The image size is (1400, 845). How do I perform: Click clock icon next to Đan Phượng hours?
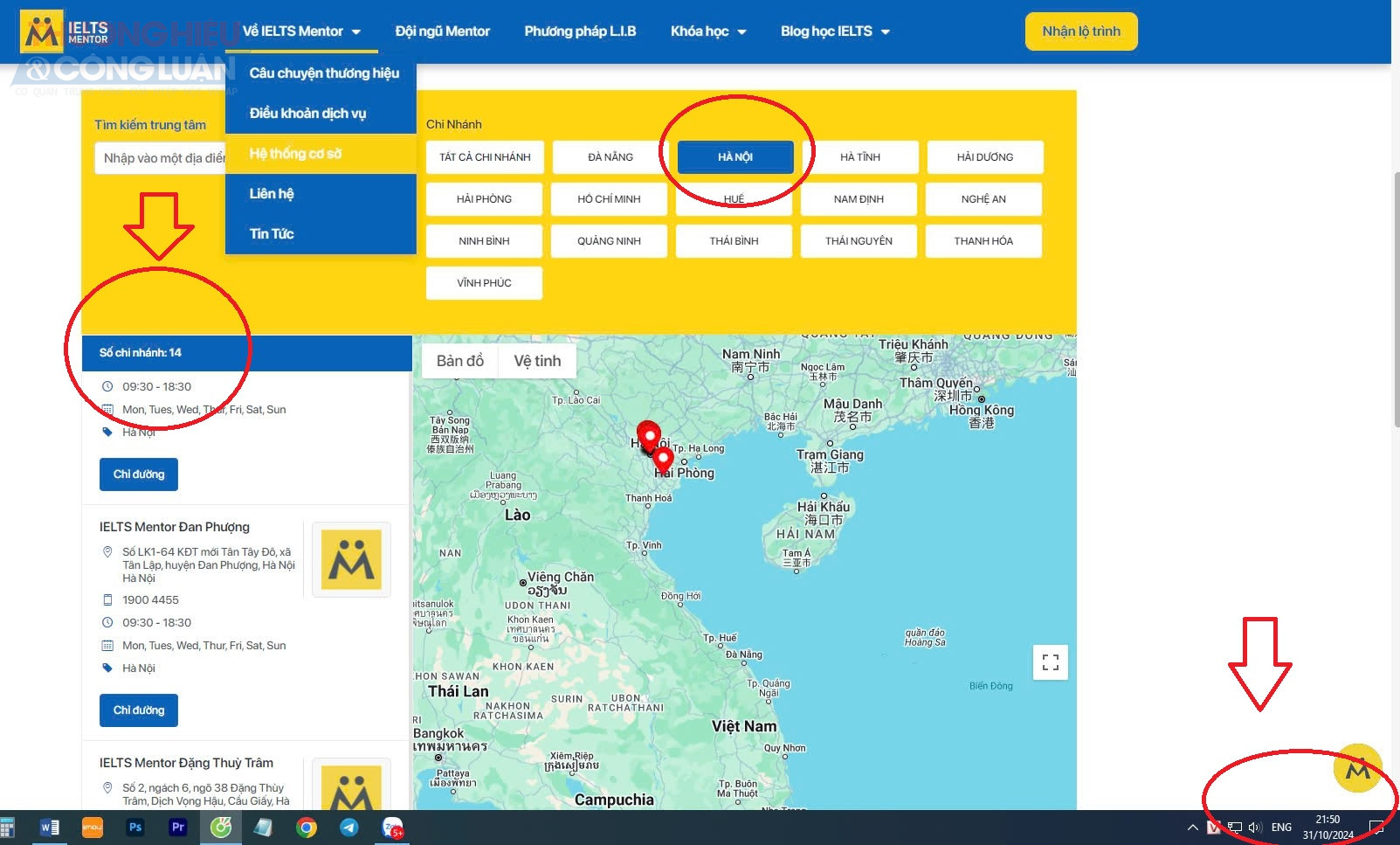pos(107,623)
